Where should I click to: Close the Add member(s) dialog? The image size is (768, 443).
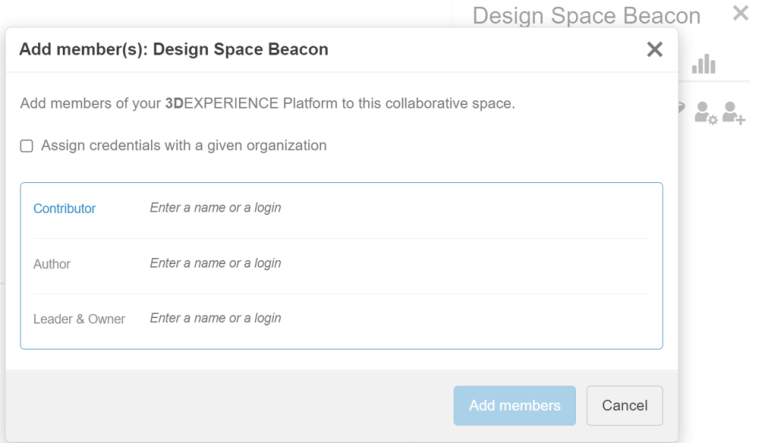tap(654, 49)
